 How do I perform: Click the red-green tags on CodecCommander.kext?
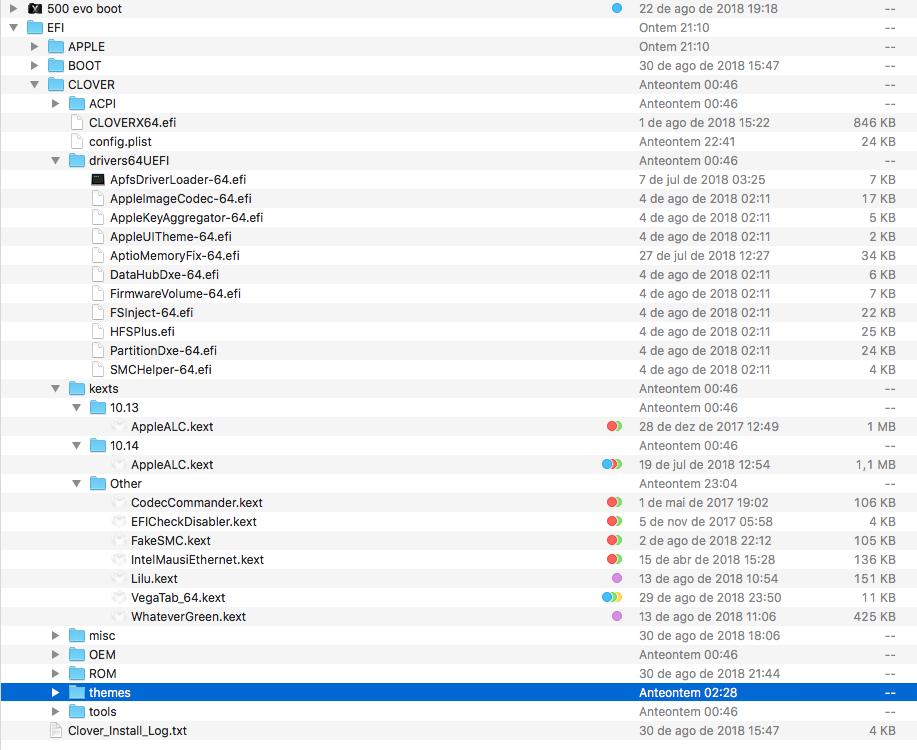pyautogui.click(x=615, y=502)
